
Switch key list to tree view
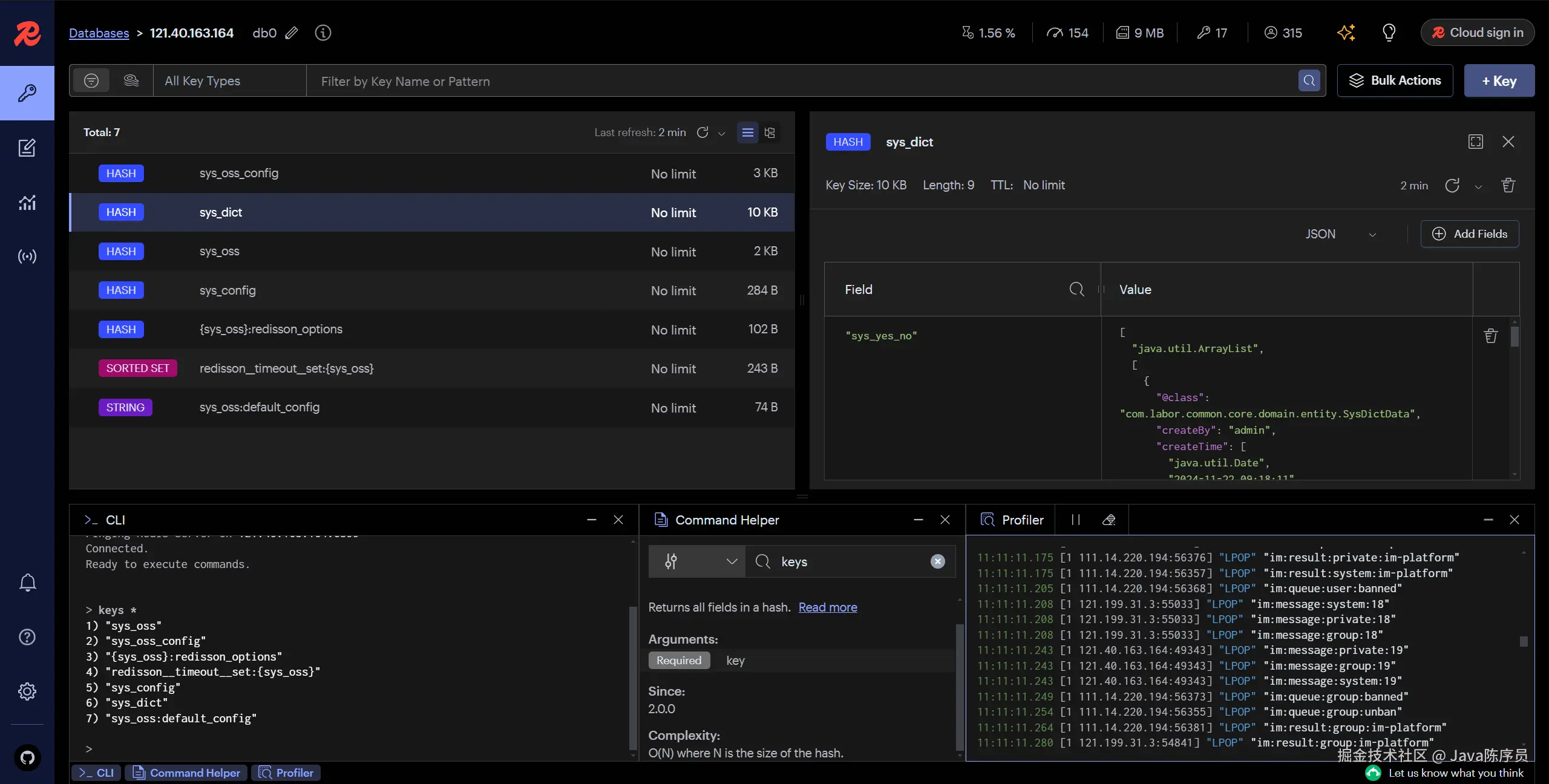tap(770, 132)
